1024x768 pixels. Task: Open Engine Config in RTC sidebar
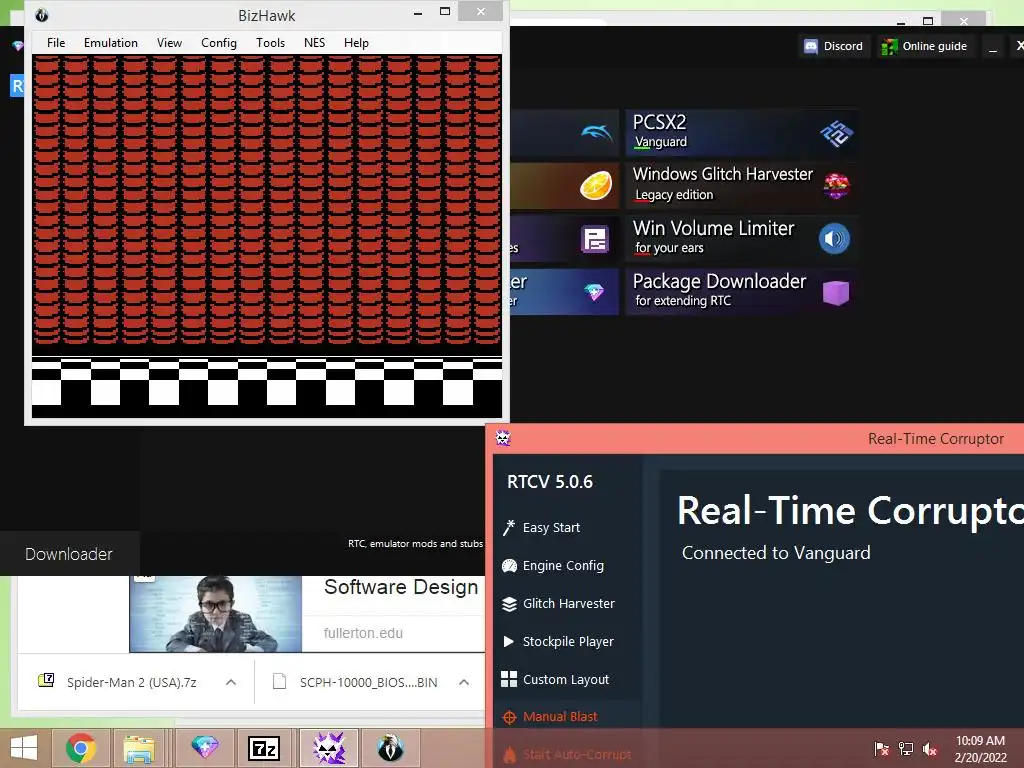[562, 566]
